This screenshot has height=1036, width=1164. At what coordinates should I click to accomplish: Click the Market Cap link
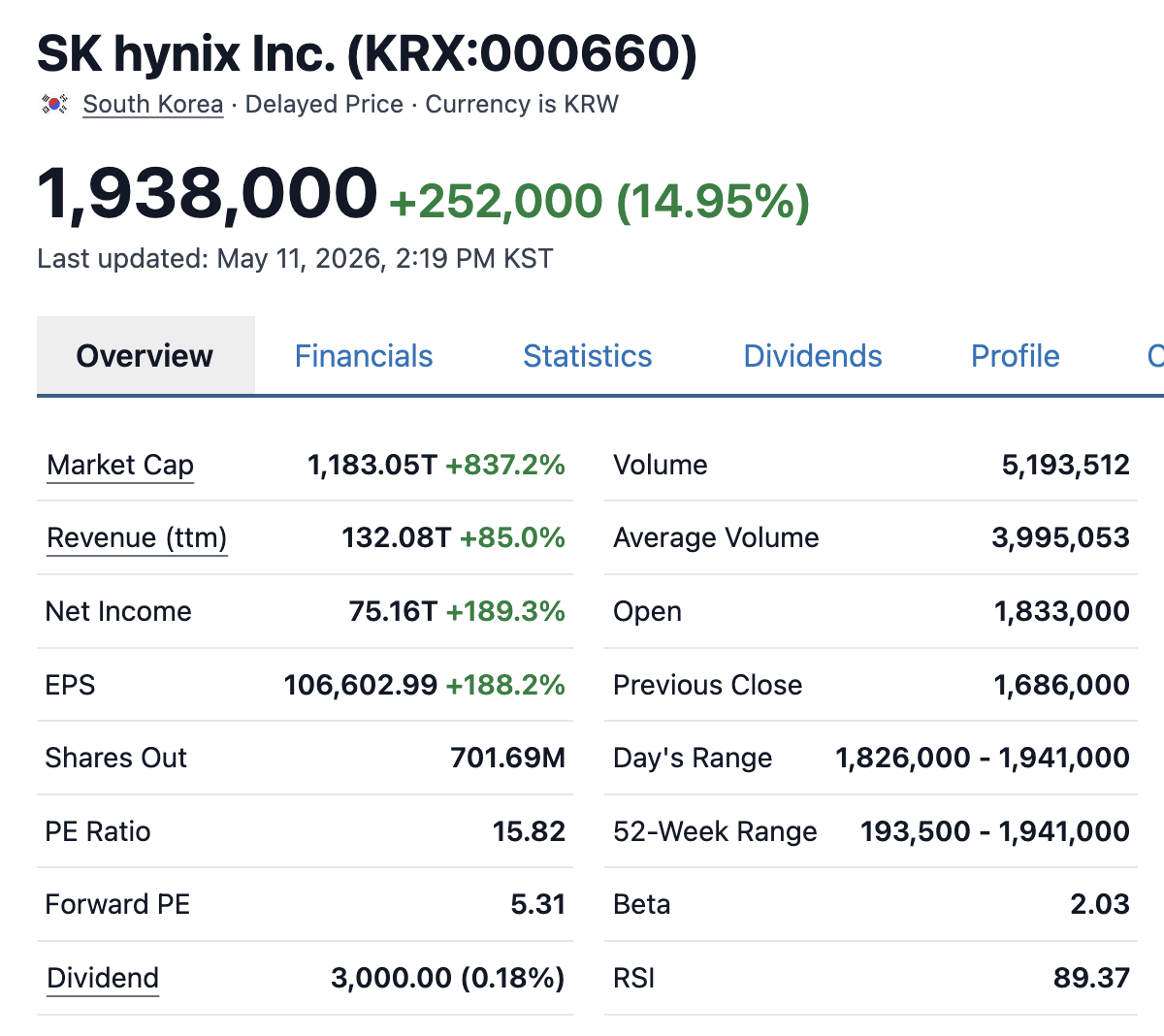click(120, 465)
